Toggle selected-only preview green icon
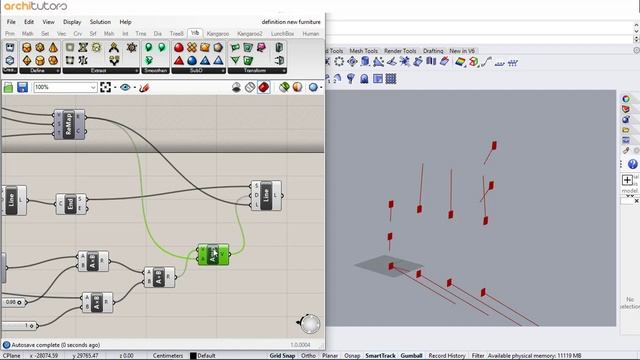 284,87
